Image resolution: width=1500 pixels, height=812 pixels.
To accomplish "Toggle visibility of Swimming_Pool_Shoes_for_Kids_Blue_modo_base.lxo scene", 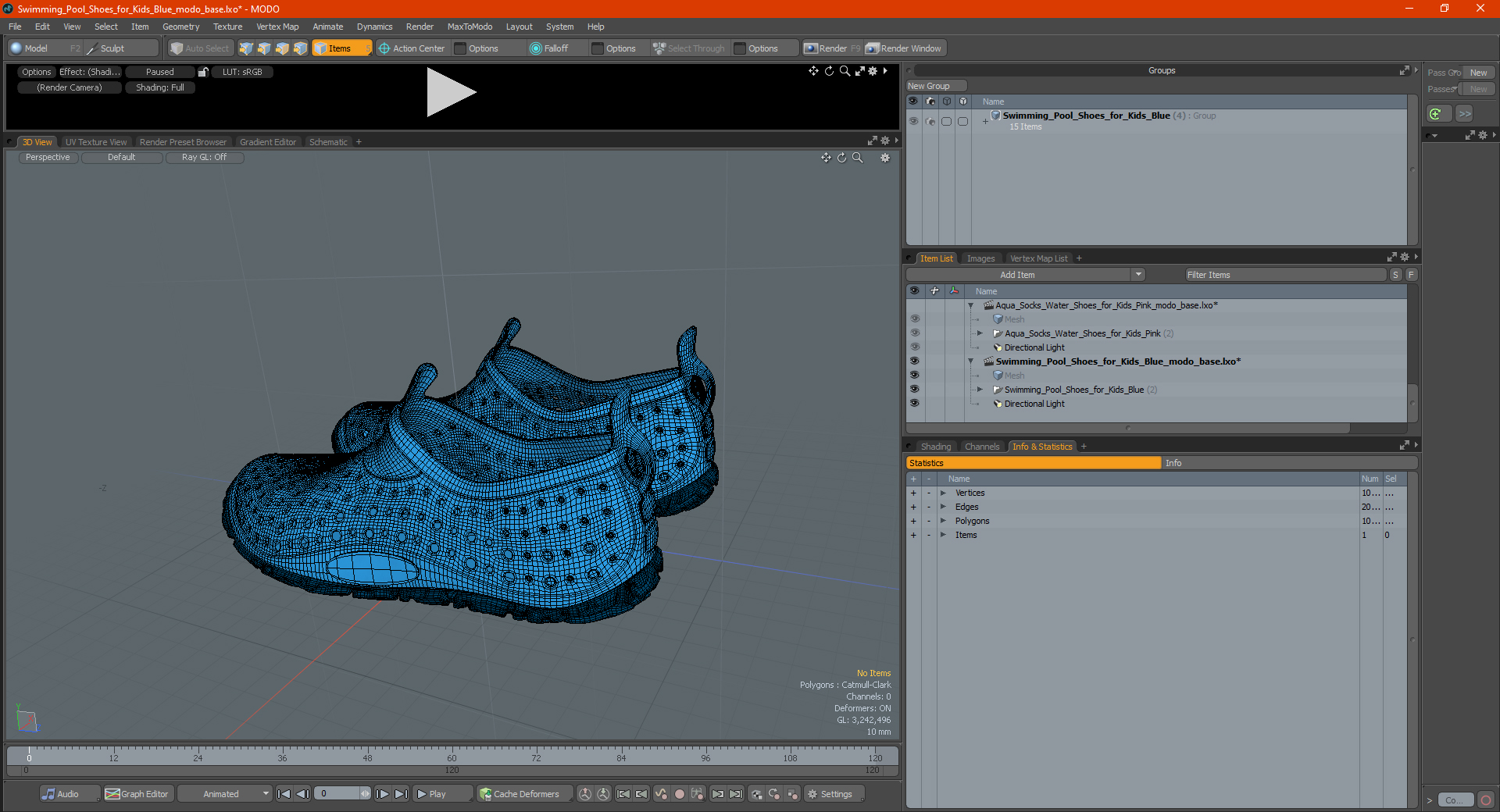I will tap(914, 361).
